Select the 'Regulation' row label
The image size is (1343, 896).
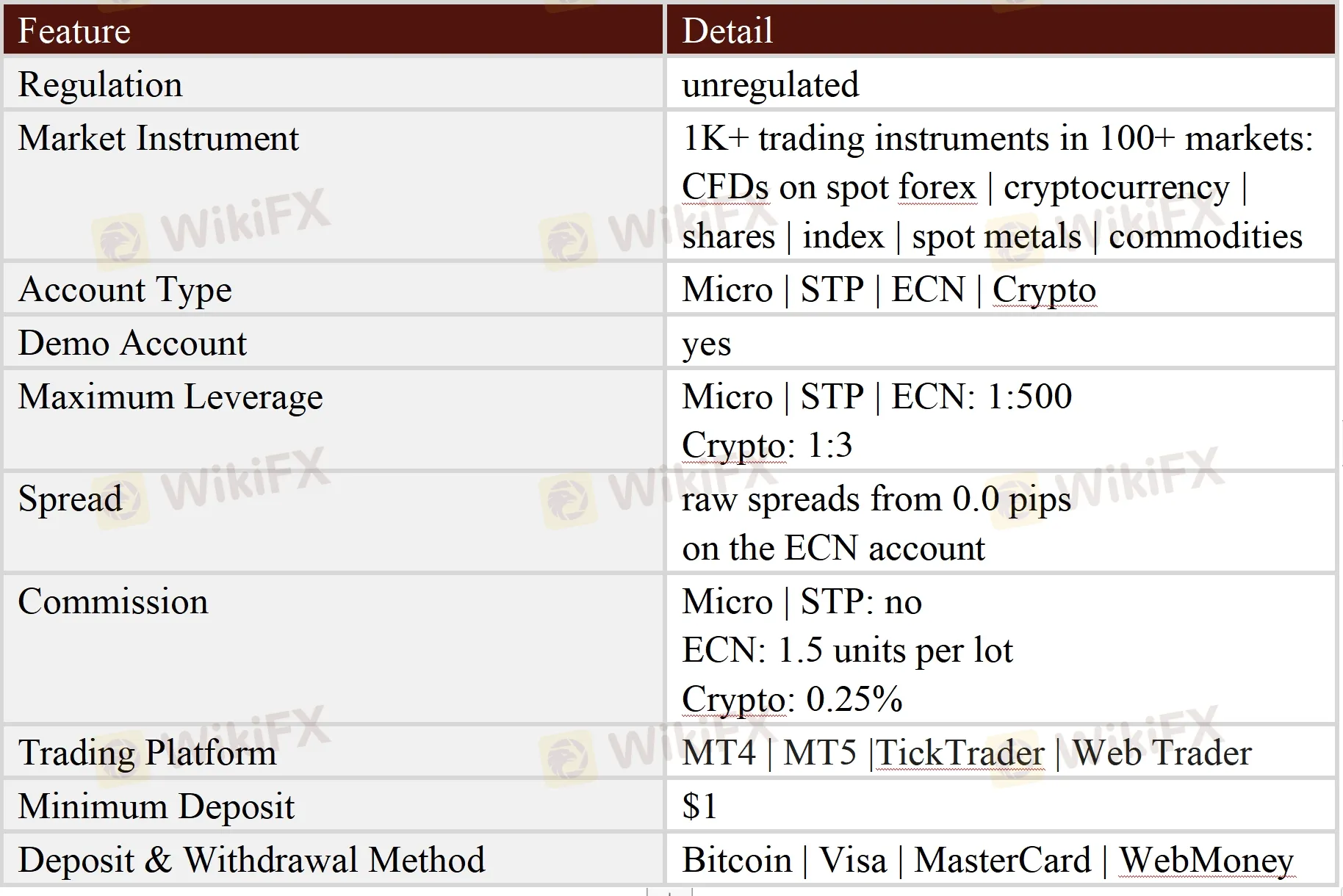(100, 84)
